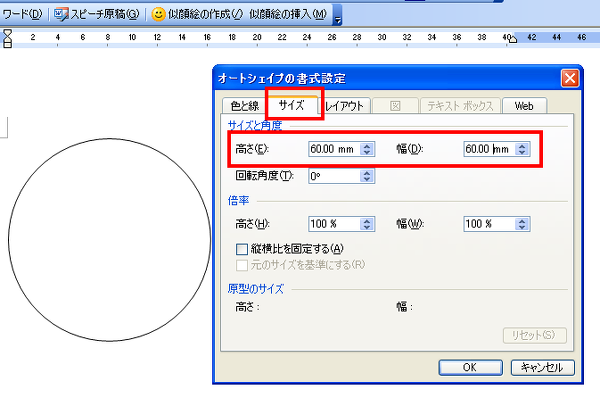
Task: Increase 幅(W) scale with up arrow
Action: pyautogui.click(x=522, y=221)
